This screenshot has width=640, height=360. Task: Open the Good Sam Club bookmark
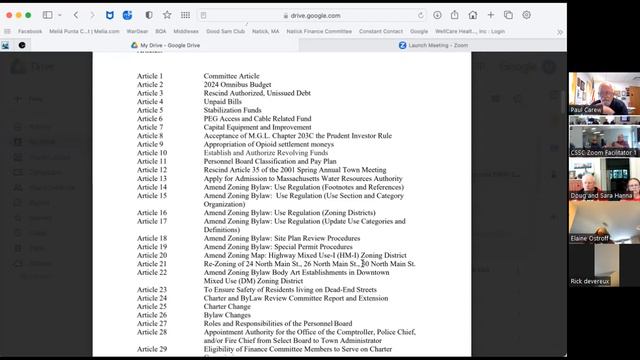225,31
